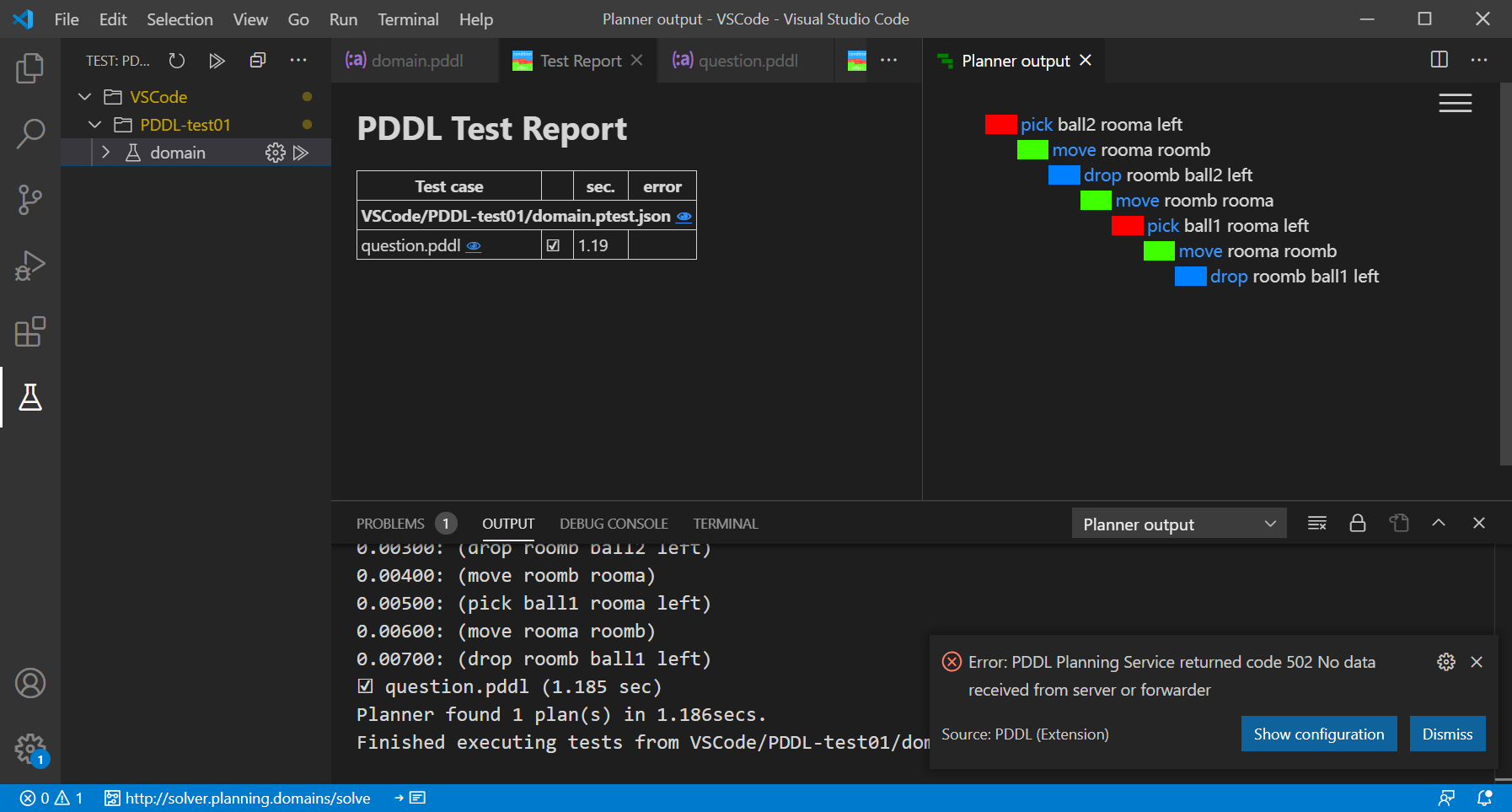The width and height of the screenshot is (1512, 812).
Task: Switch to the PROBLEMS panel tab
Action: click(390, 524)
